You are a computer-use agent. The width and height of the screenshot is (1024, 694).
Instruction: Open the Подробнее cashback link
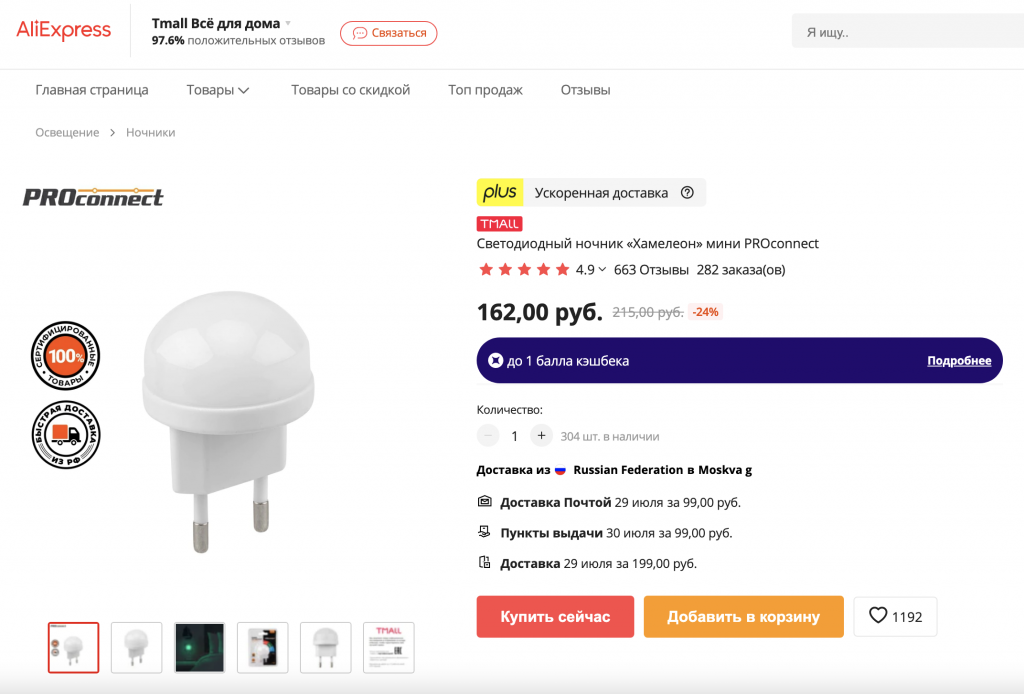(958, 361)
